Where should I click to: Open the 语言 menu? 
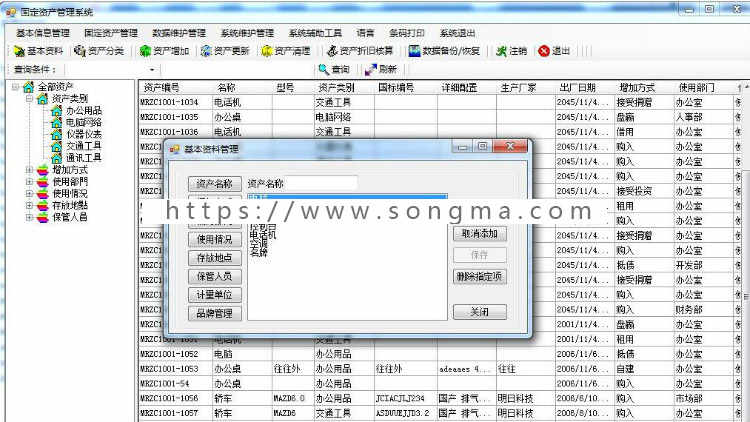(365, 33)
